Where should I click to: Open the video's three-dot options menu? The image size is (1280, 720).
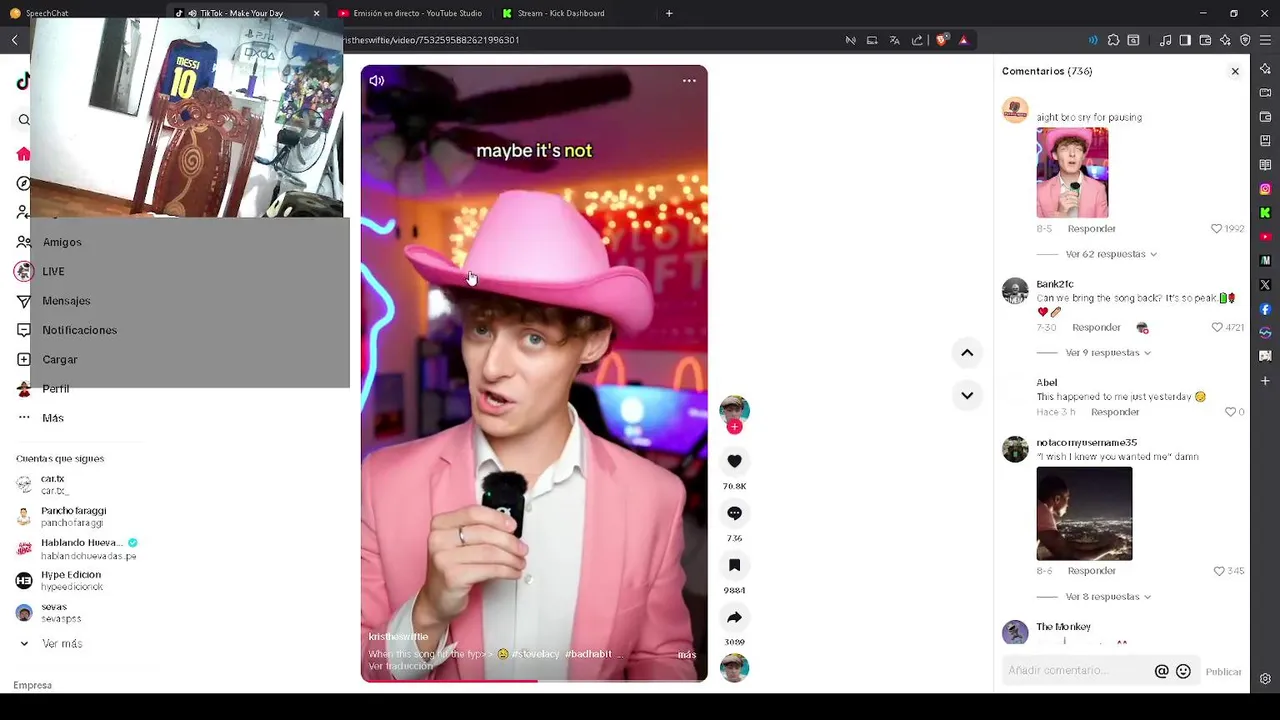[x=689, y=81]
